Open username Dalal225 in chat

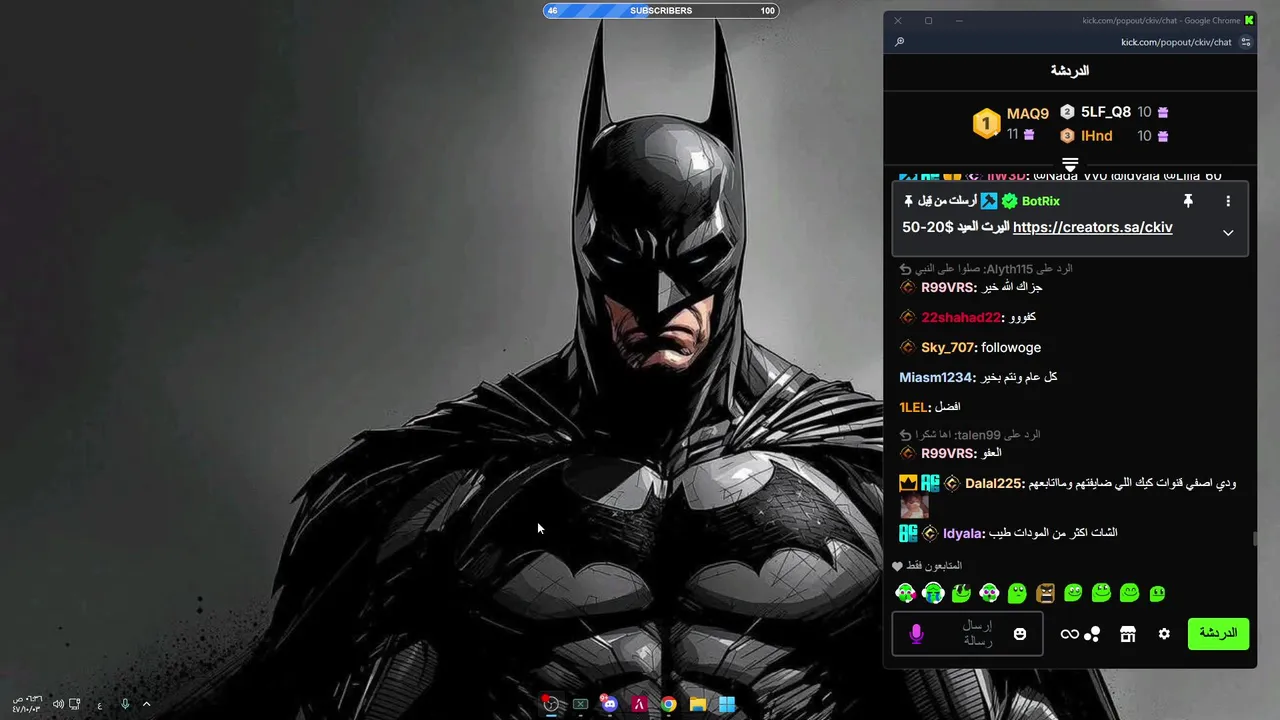(x=993, y=483)
